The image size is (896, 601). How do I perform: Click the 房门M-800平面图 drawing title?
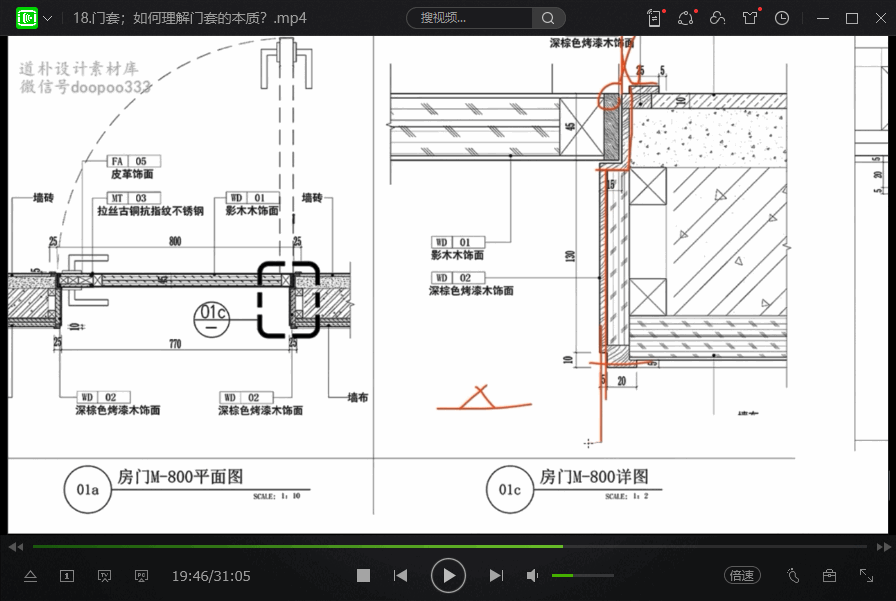click(181, 476)
